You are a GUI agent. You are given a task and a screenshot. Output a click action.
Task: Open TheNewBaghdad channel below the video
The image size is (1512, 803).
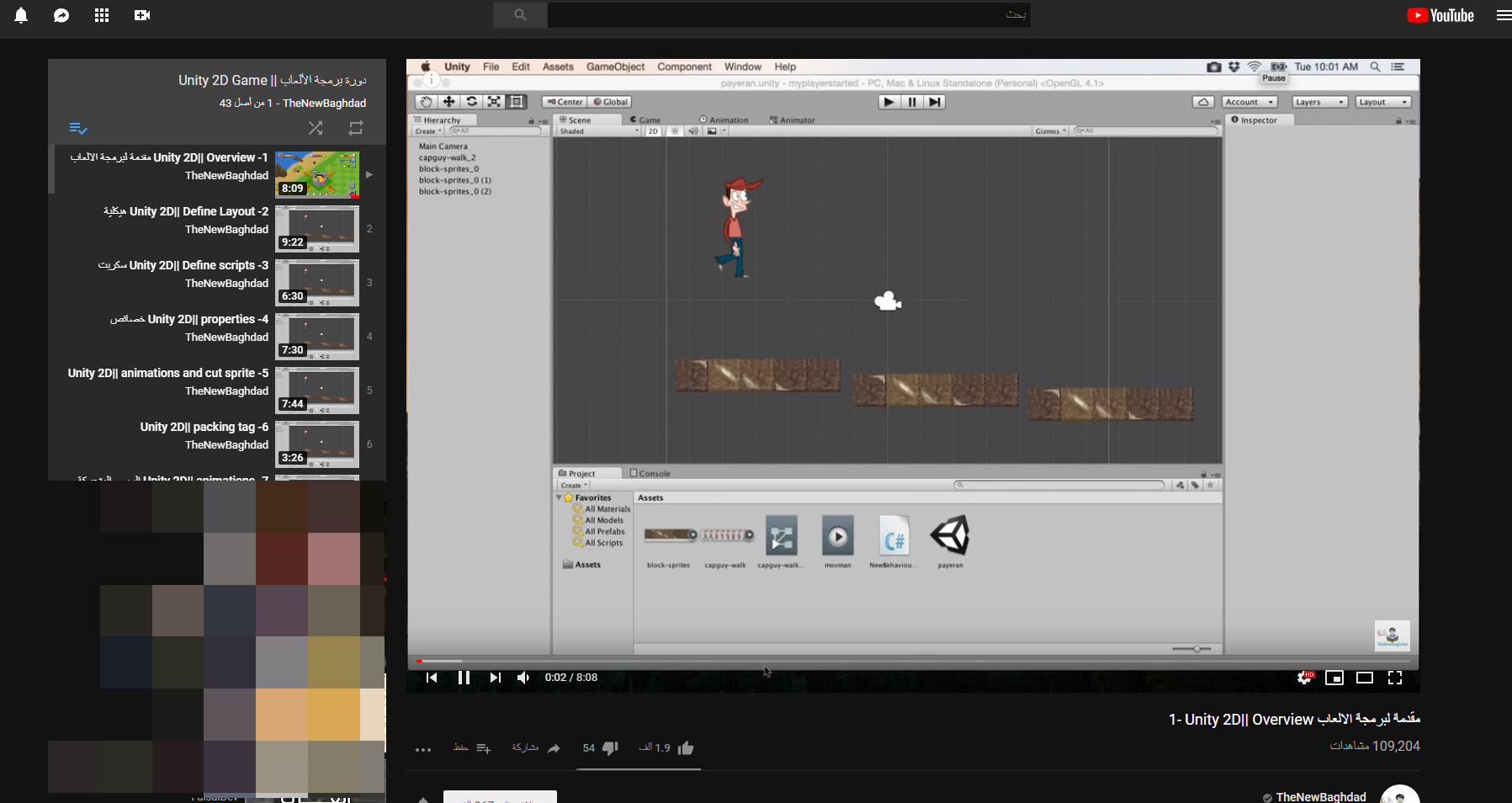click(1321, 796)
